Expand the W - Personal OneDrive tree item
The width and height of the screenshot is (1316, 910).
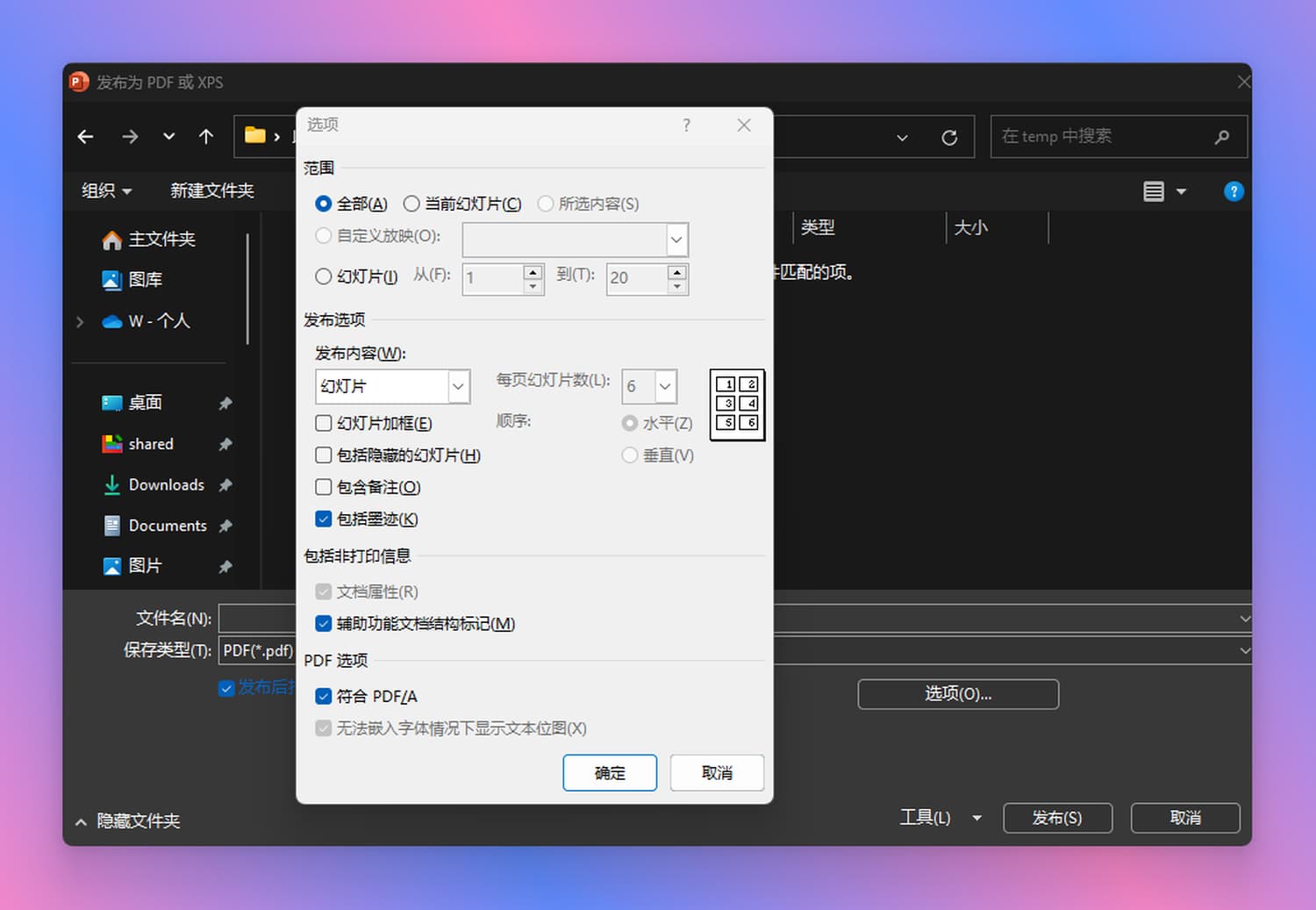pyautogui.click(x=80, y=321)
